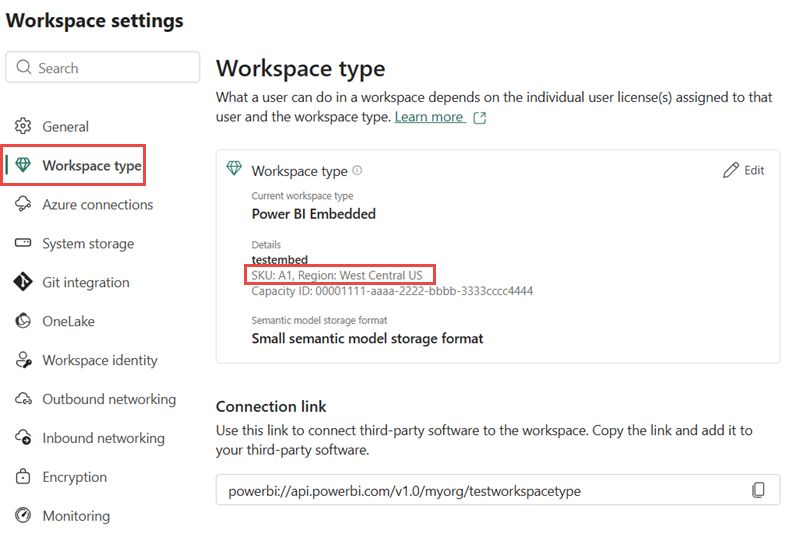Click the Power BI Embedded text

[313, 214]
